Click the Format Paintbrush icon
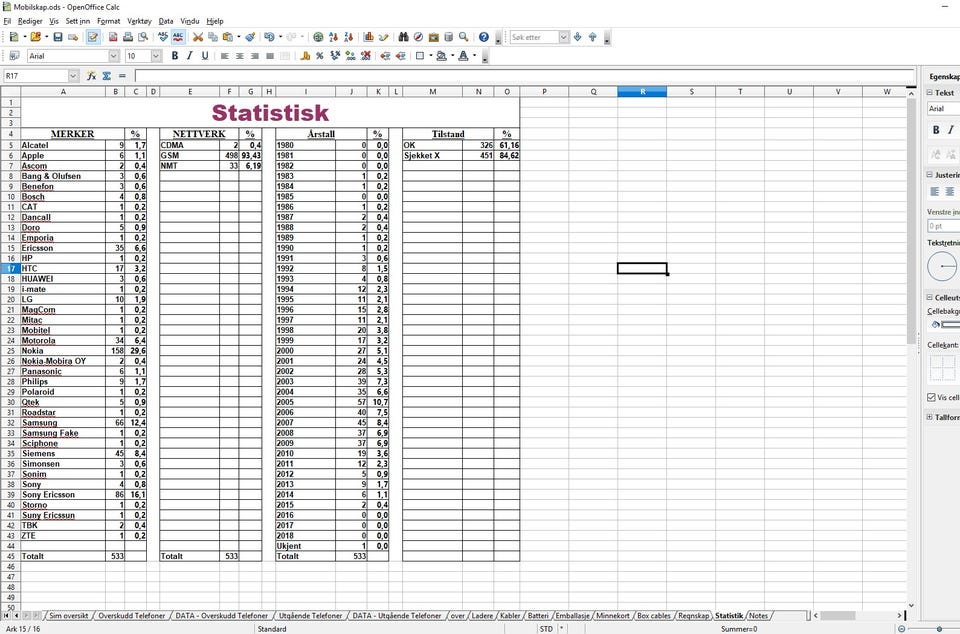The image size is (960, 634). pos(250,37)
